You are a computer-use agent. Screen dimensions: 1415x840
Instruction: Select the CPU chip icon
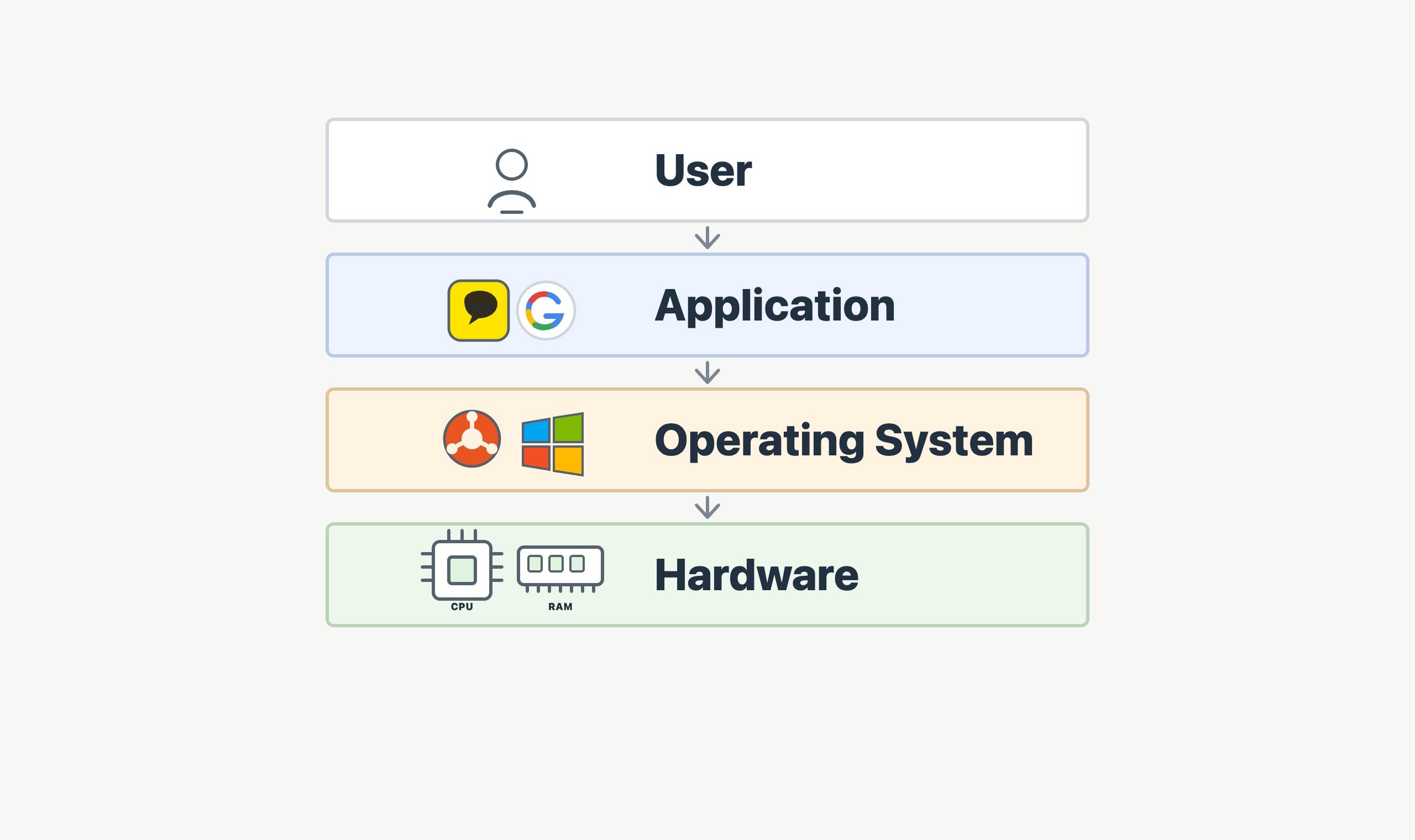[x=462, y=565]
